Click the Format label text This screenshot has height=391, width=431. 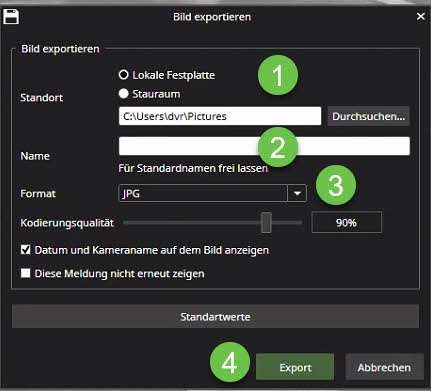pyautogui.click(x=38, y=193)
